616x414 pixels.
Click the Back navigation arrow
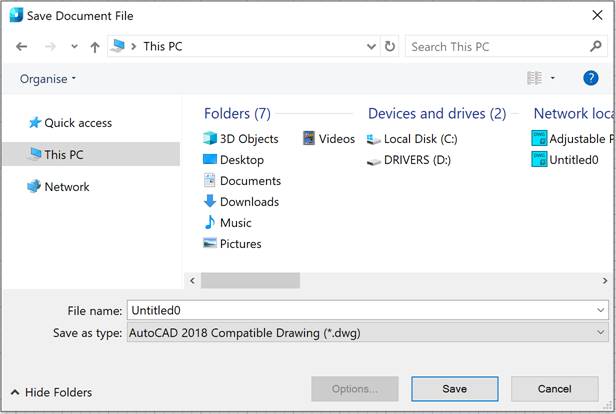point(22,47)
